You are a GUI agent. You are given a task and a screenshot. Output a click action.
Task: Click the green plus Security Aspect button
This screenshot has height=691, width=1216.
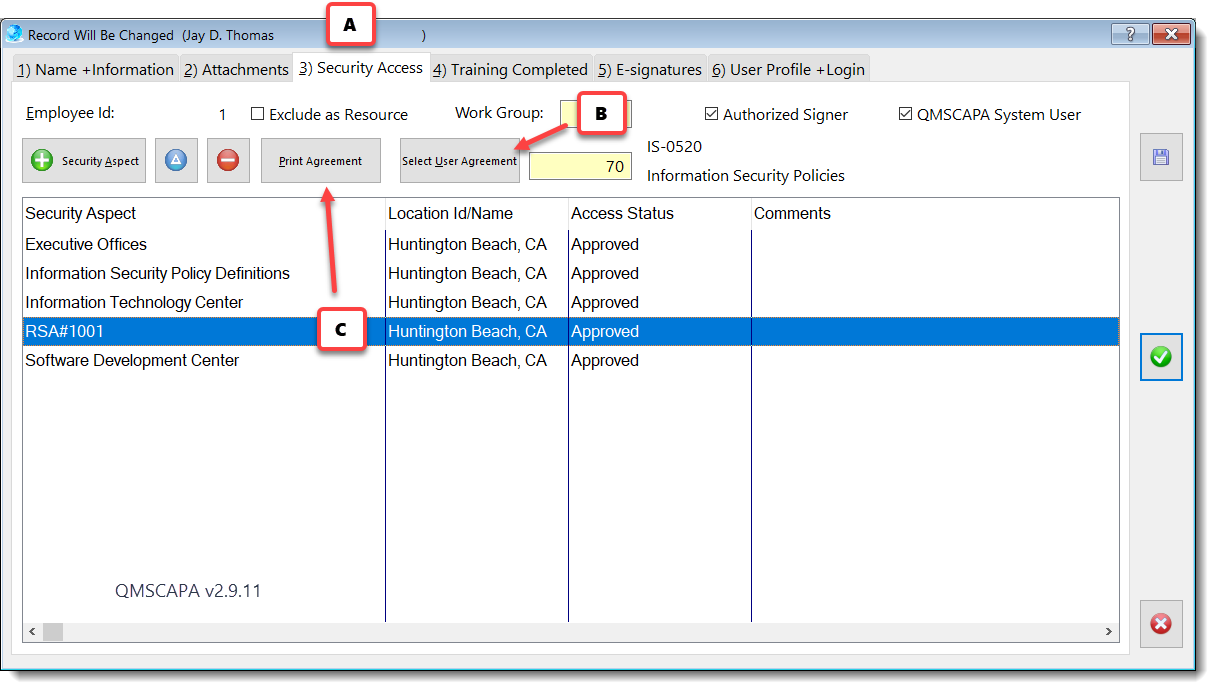(85, 161)
